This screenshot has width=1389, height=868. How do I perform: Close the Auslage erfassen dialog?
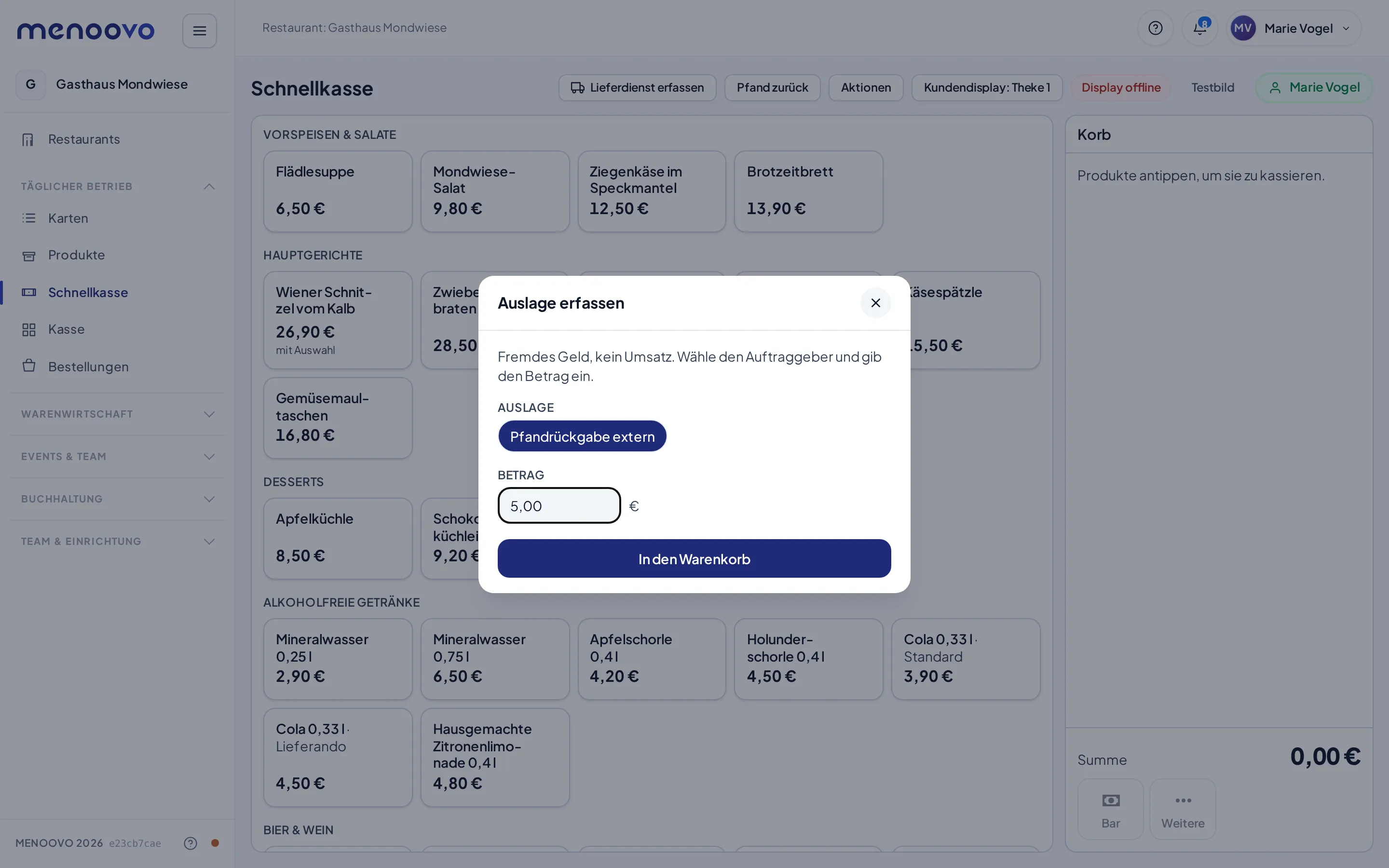[x=875, y=302]
